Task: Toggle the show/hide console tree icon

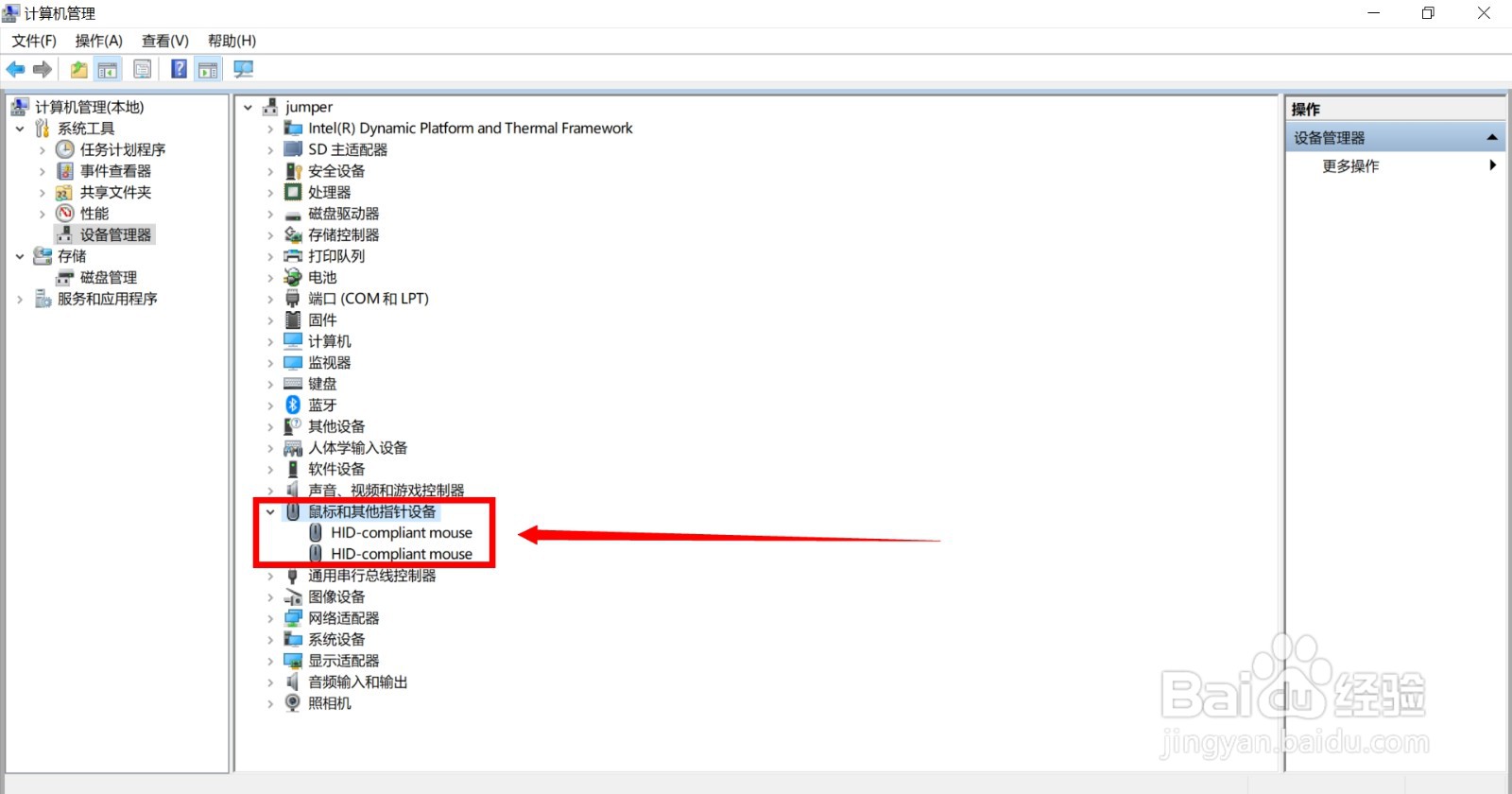Action: [x=108, y=69]
